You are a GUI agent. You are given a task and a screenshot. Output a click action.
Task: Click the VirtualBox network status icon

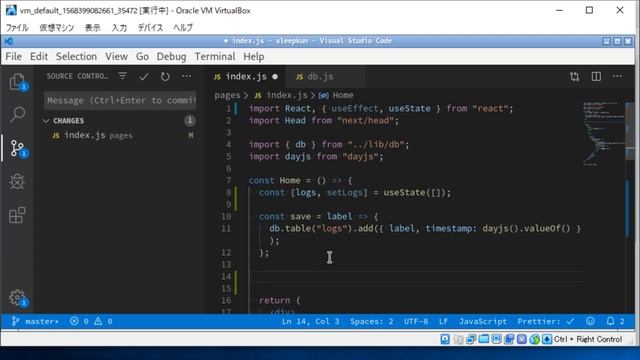click(x=471, y=339)
